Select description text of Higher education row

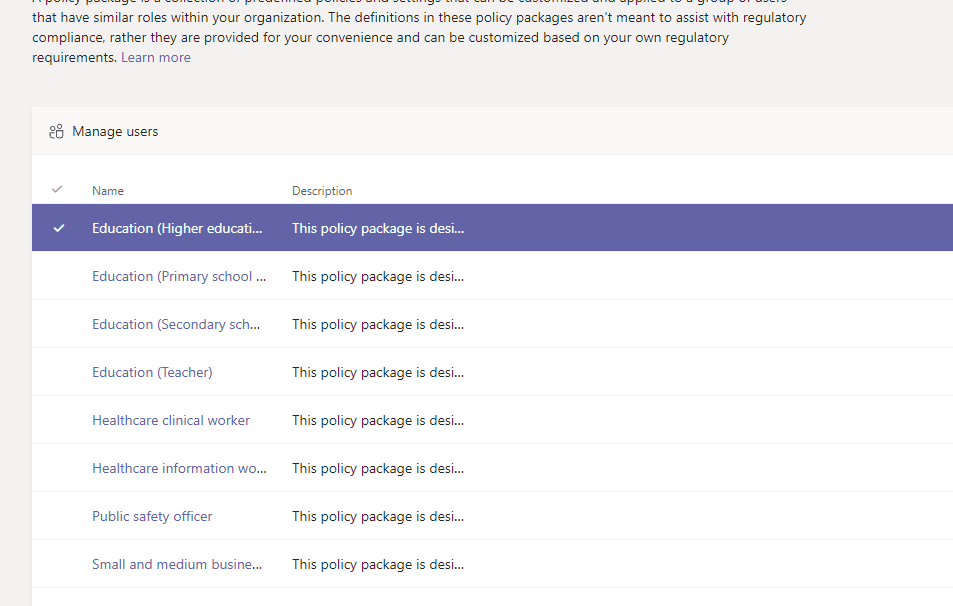coord(377,228)
